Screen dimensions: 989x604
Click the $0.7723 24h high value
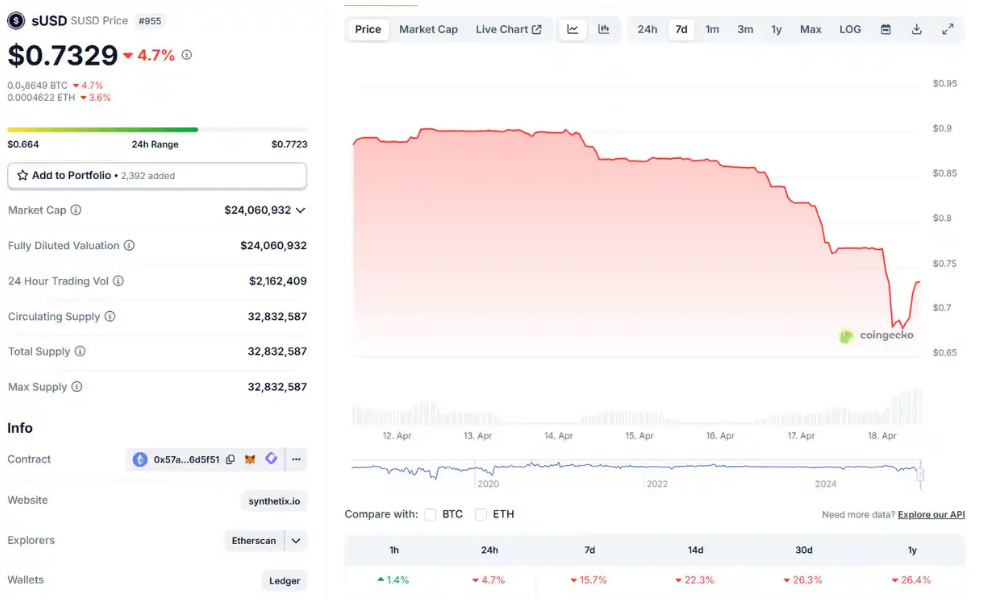289,144
